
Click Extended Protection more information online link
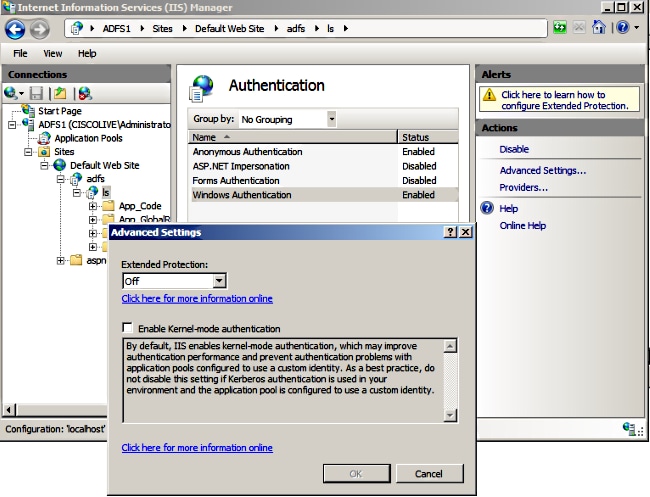click(x=197, y=298)
